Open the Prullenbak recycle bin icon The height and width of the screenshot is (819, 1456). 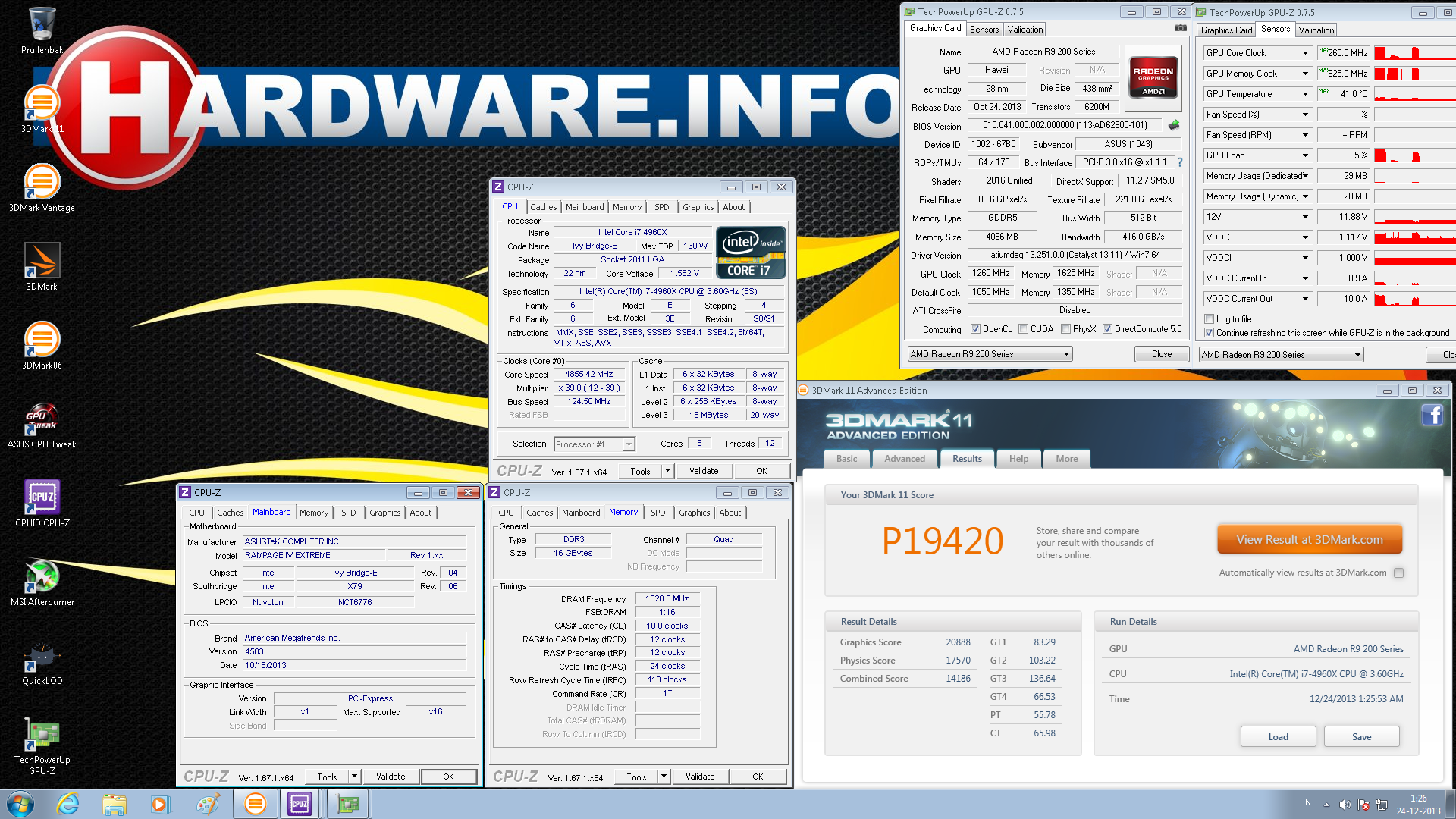(x=42, y=30)
